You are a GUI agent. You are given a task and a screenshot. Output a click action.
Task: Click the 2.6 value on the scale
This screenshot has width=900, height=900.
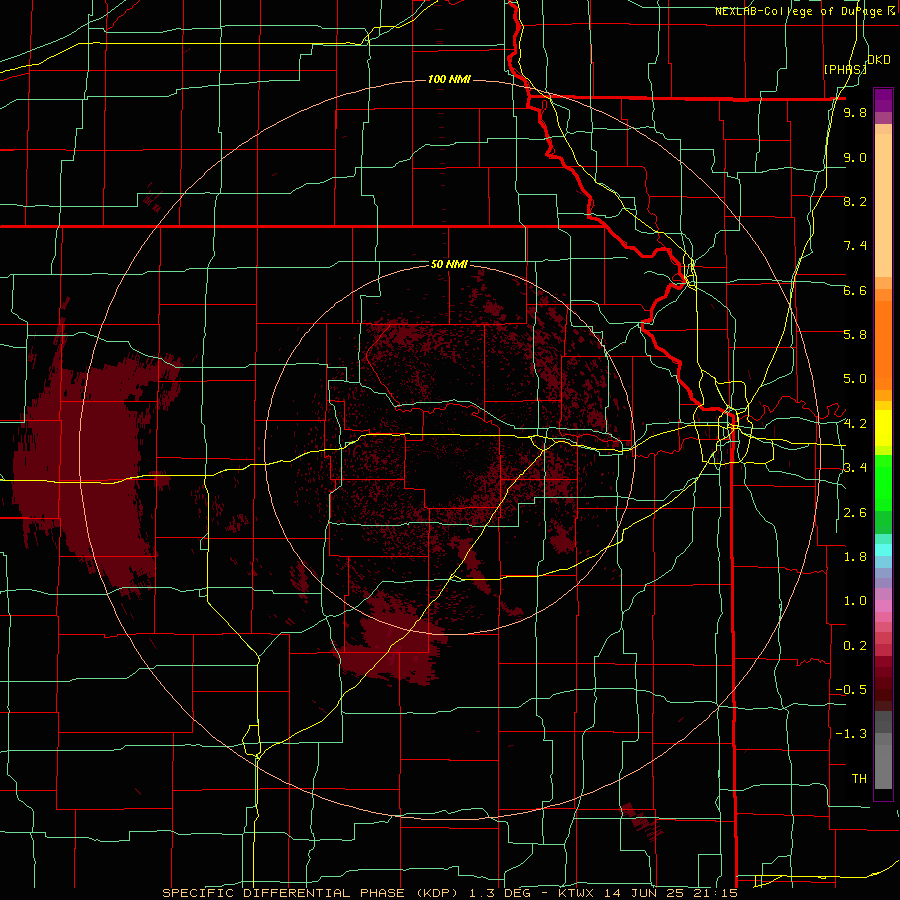tap(855, 513)
